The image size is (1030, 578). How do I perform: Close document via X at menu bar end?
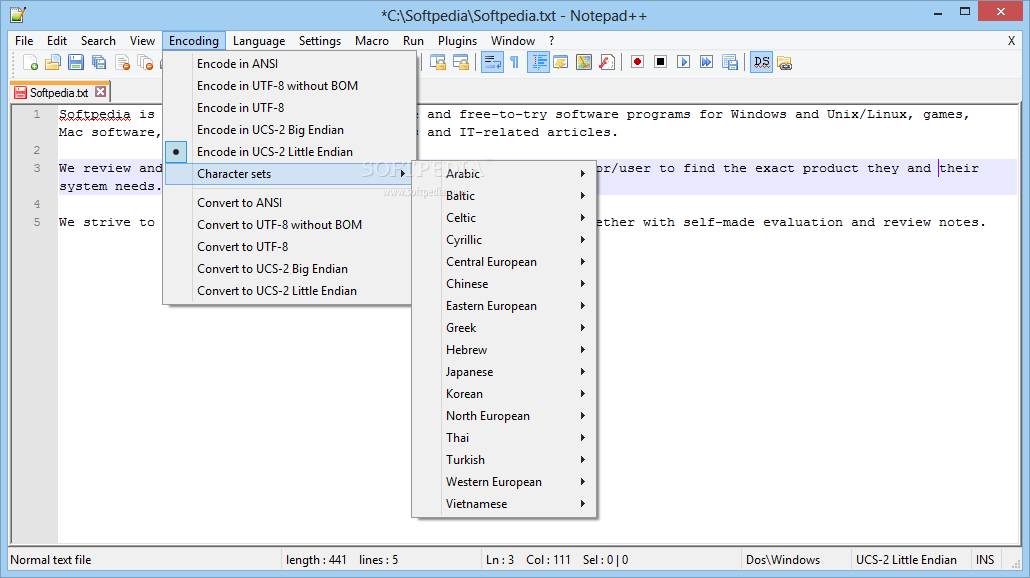pos(1012,41)
